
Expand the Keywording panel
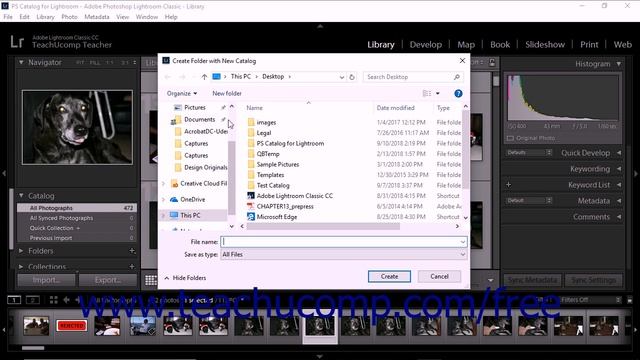coord(619,169)
